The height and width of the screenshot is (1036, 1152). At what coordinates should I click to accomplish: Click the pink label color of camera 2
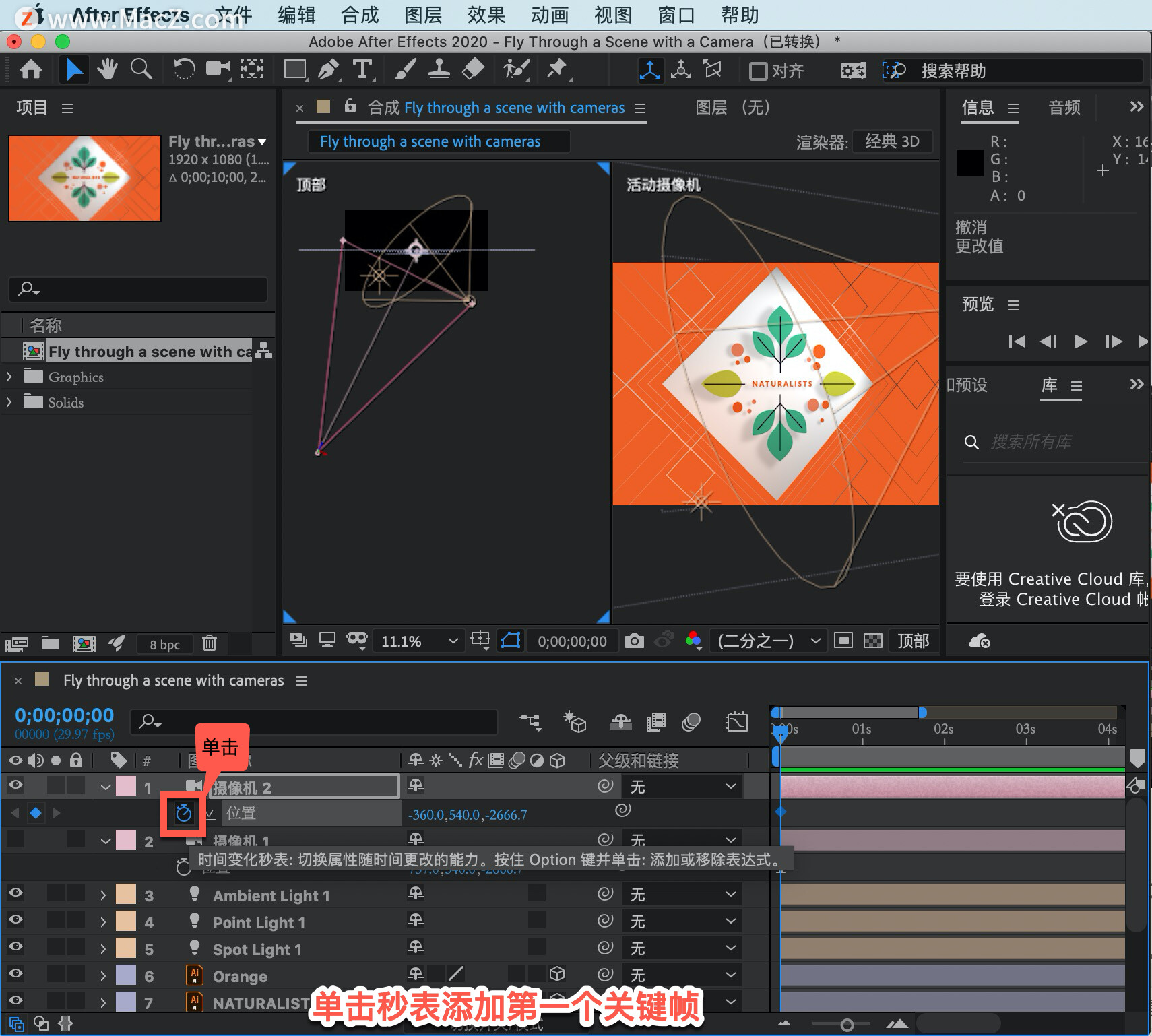point(126,787)
